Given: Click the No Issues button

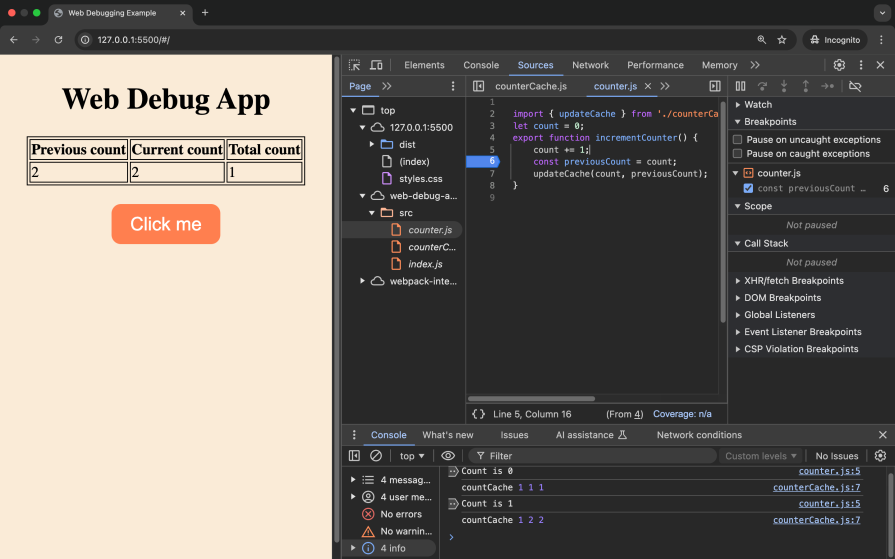Looking at the screenshot, I should [x=836, y=456].
